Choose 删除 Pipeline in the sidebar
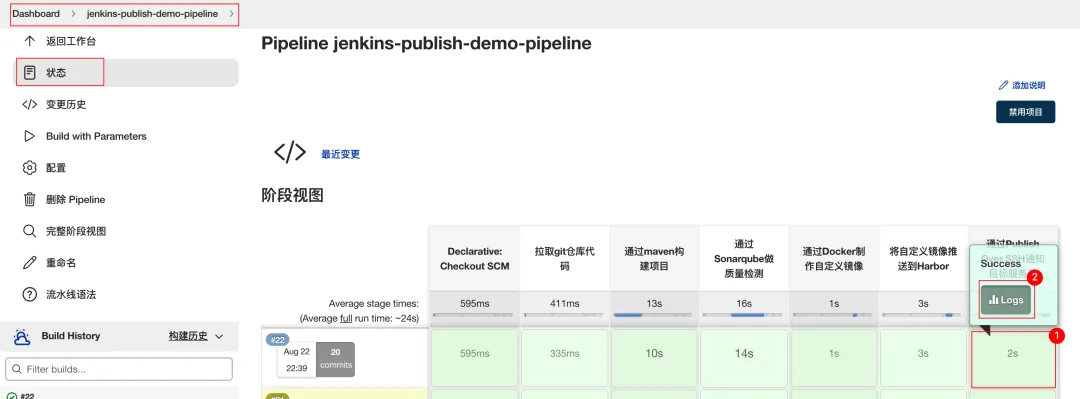 click(x=76, y=200)
